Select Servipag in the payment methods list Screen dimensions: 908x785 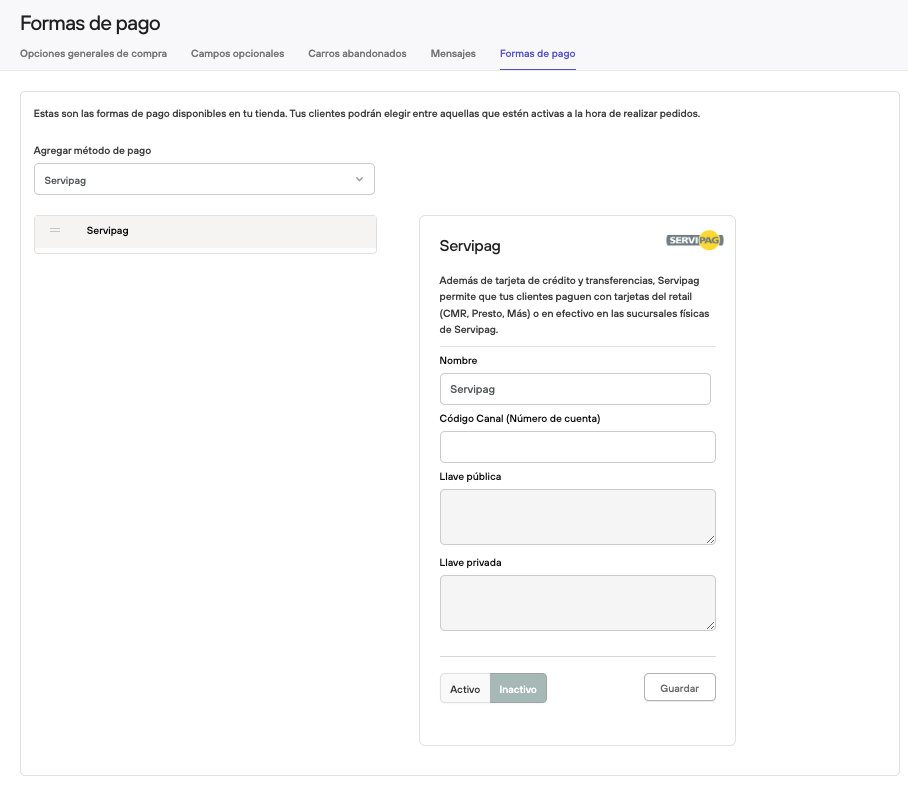point(108,231)
